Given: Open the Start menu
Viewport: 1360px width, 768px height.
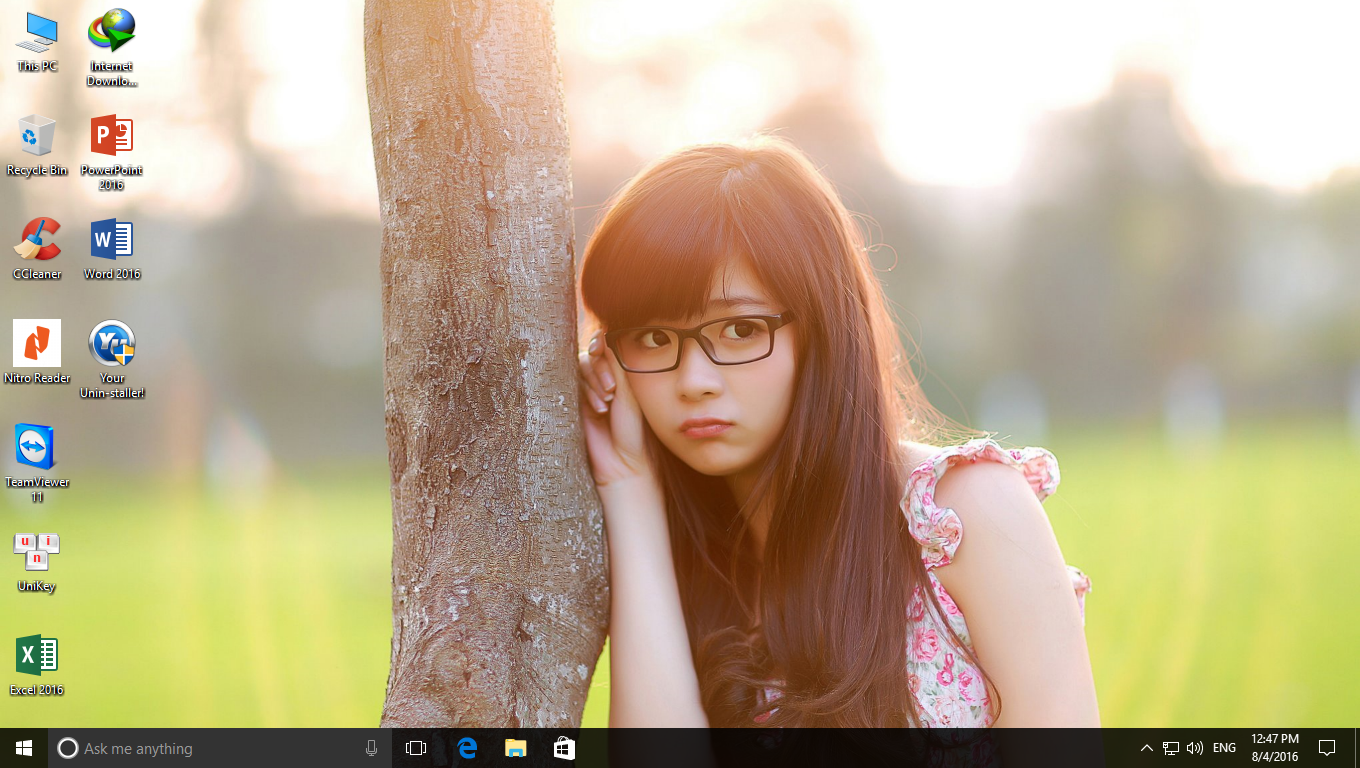Looking at the screenshot, I should (21, 747).
